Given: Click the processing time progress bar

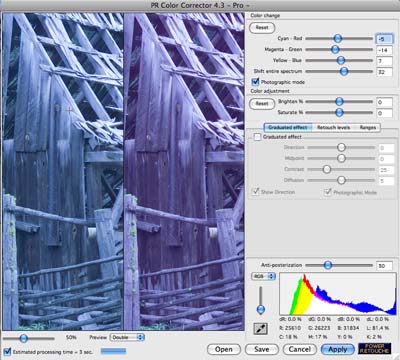Looking at the screenshot, I should tap(113, 351).
